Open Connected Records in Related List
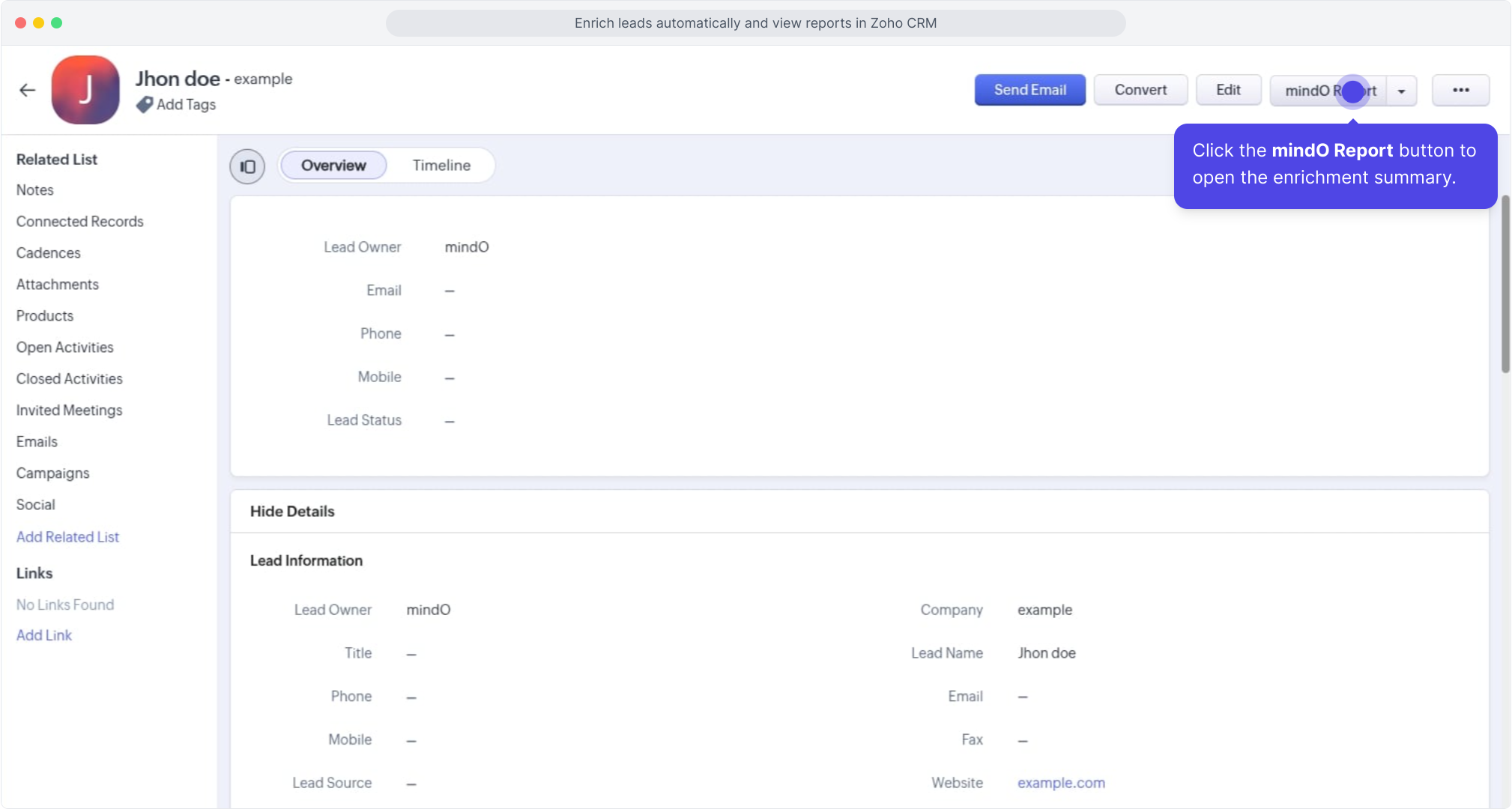1512x809 pixels. point(79,222)
